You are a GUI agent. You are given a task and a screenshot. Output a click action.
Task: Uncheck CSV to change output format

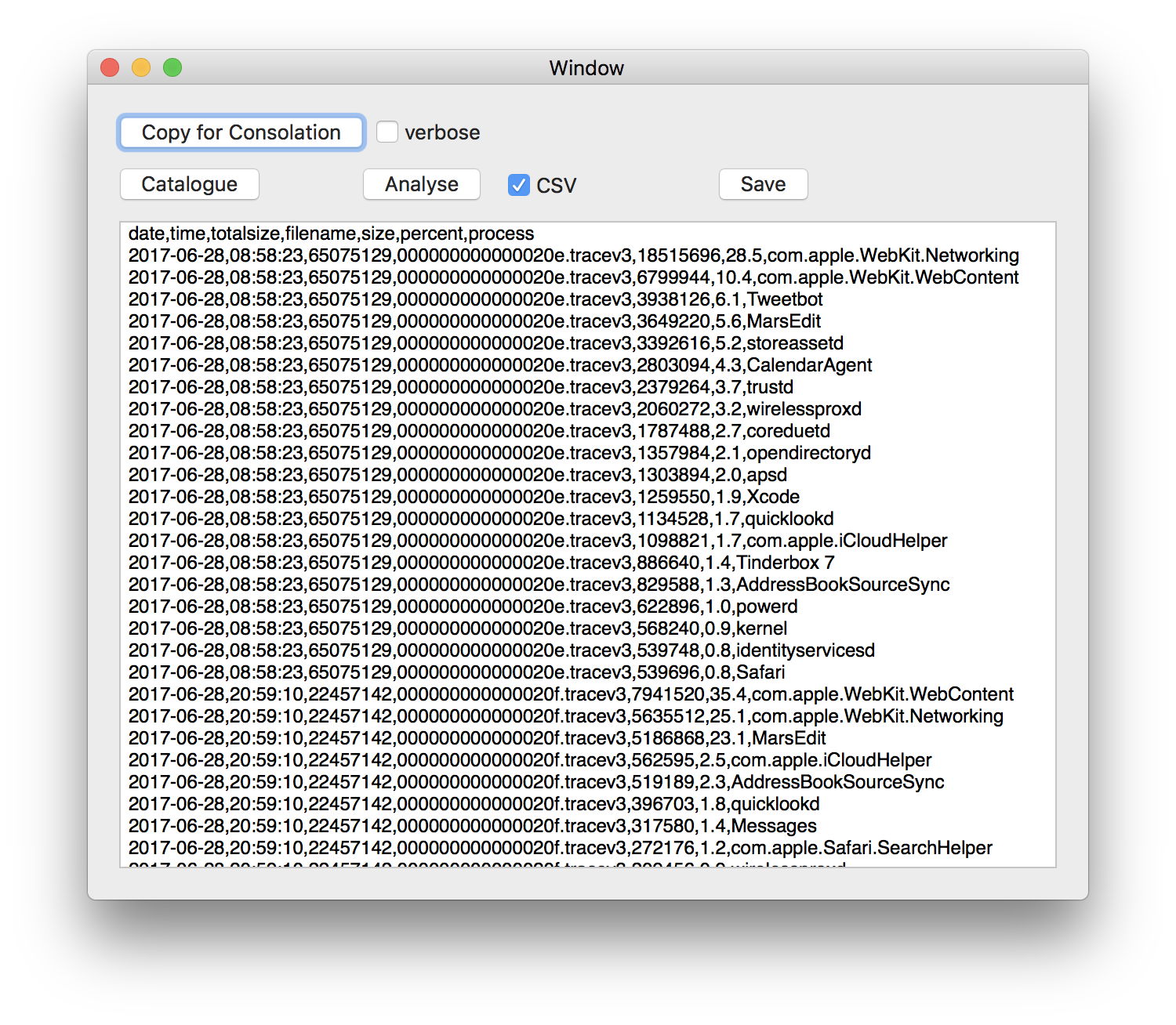(x=517, y=185)
